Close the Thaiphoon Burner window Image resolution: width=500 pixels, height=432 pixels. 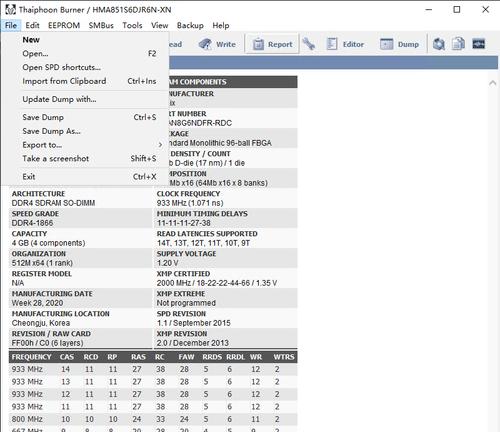click(x=486, y=10)
